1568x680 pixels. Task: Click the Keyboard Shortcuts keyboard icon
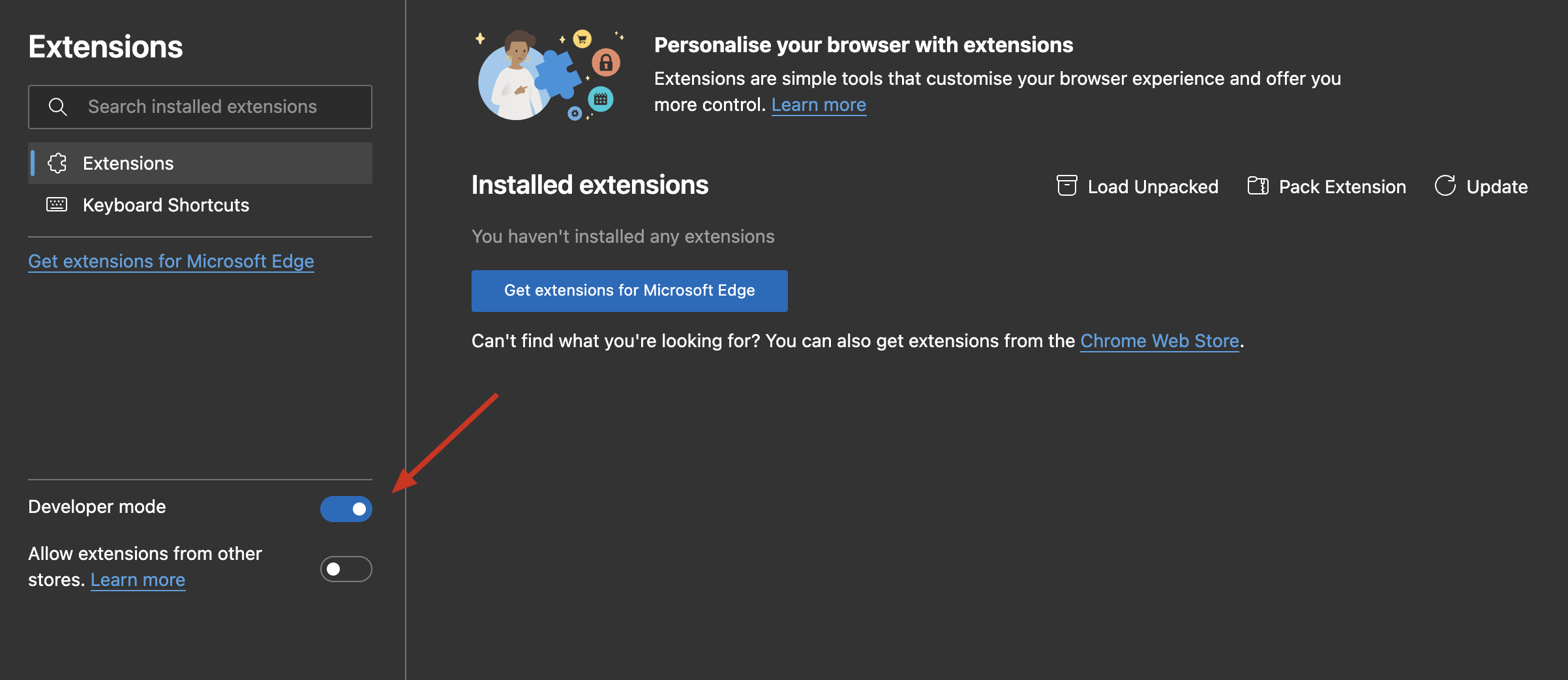(57, 204)
